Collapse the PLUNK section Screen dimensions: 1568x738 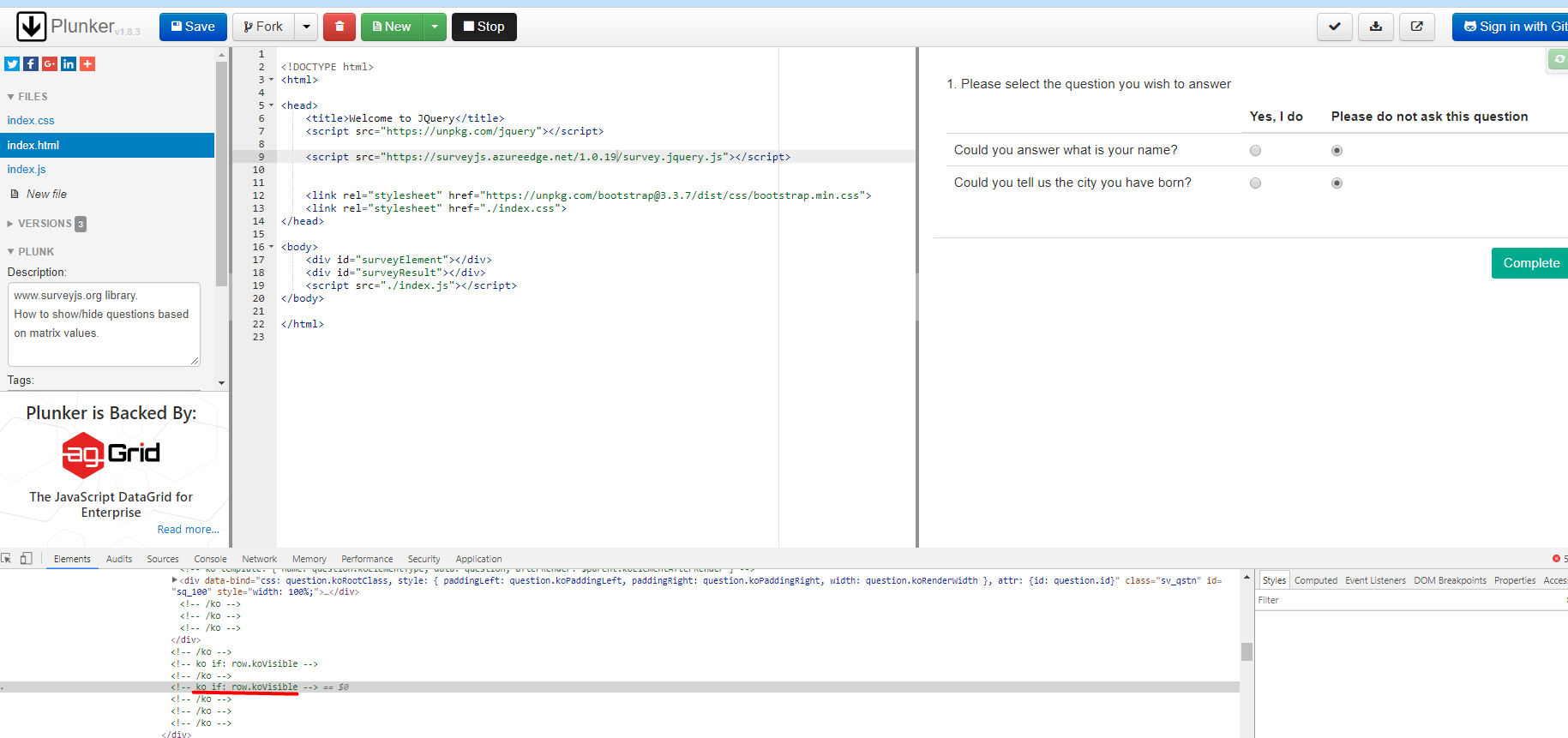(x=30, y=252)
